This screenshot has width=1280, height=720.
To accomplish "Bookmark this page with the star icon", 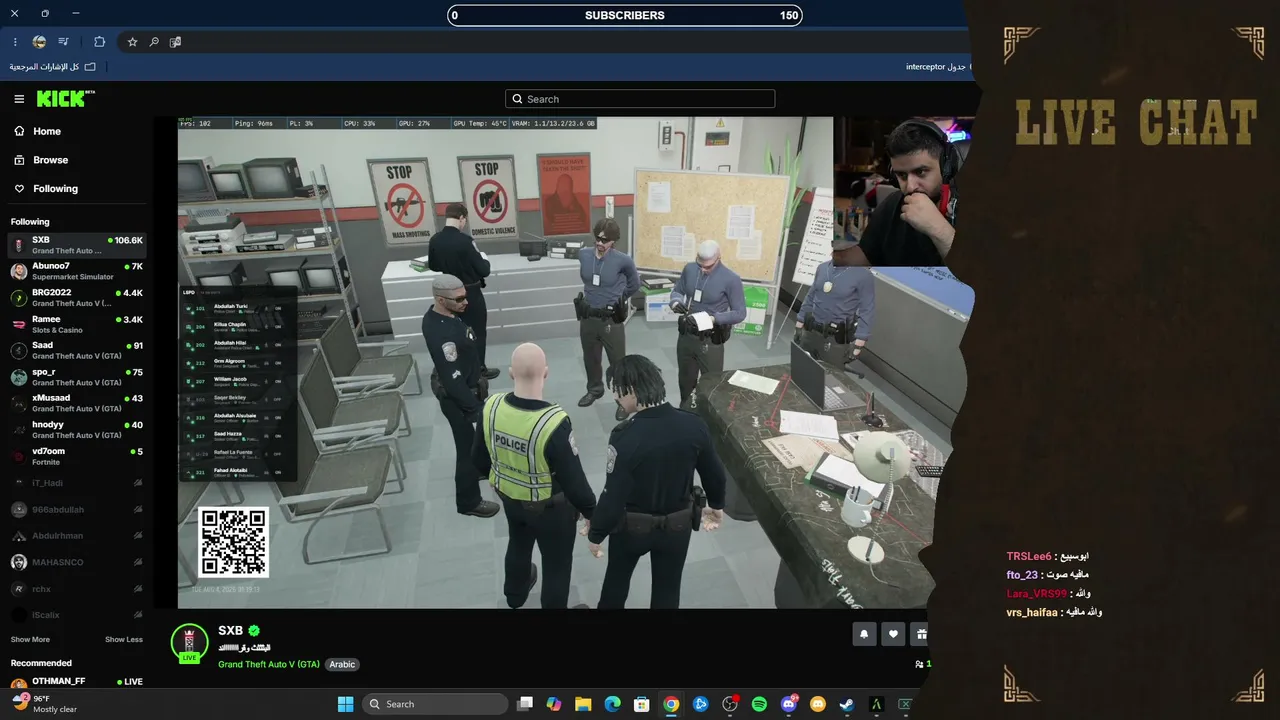I will [132, 42].
